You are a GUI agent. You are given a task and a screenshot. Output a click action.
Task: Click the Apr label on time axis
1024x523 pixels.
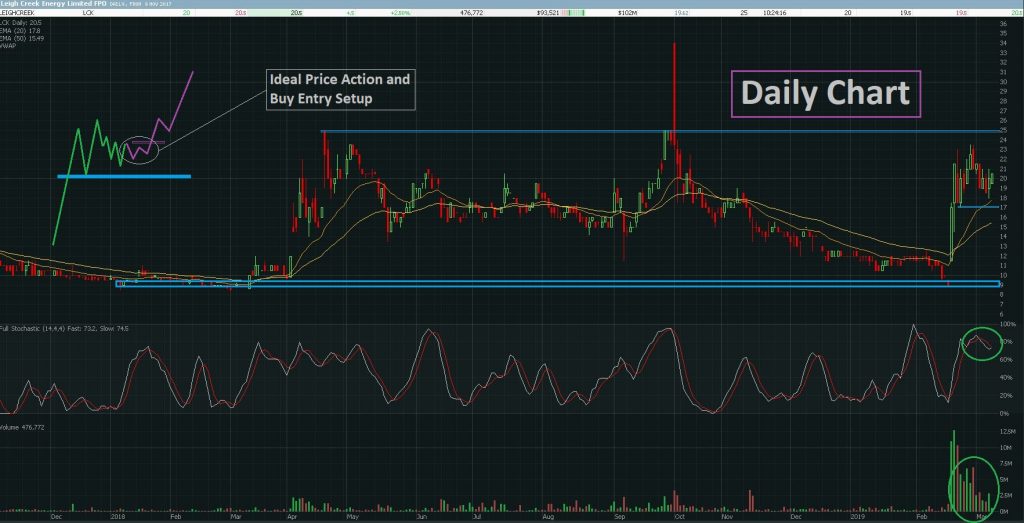point(292,515)
